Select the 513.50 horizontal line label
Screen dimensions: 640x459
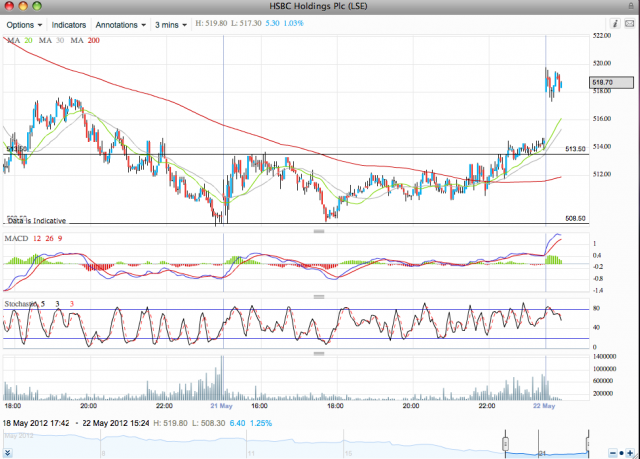click(575, 149)
